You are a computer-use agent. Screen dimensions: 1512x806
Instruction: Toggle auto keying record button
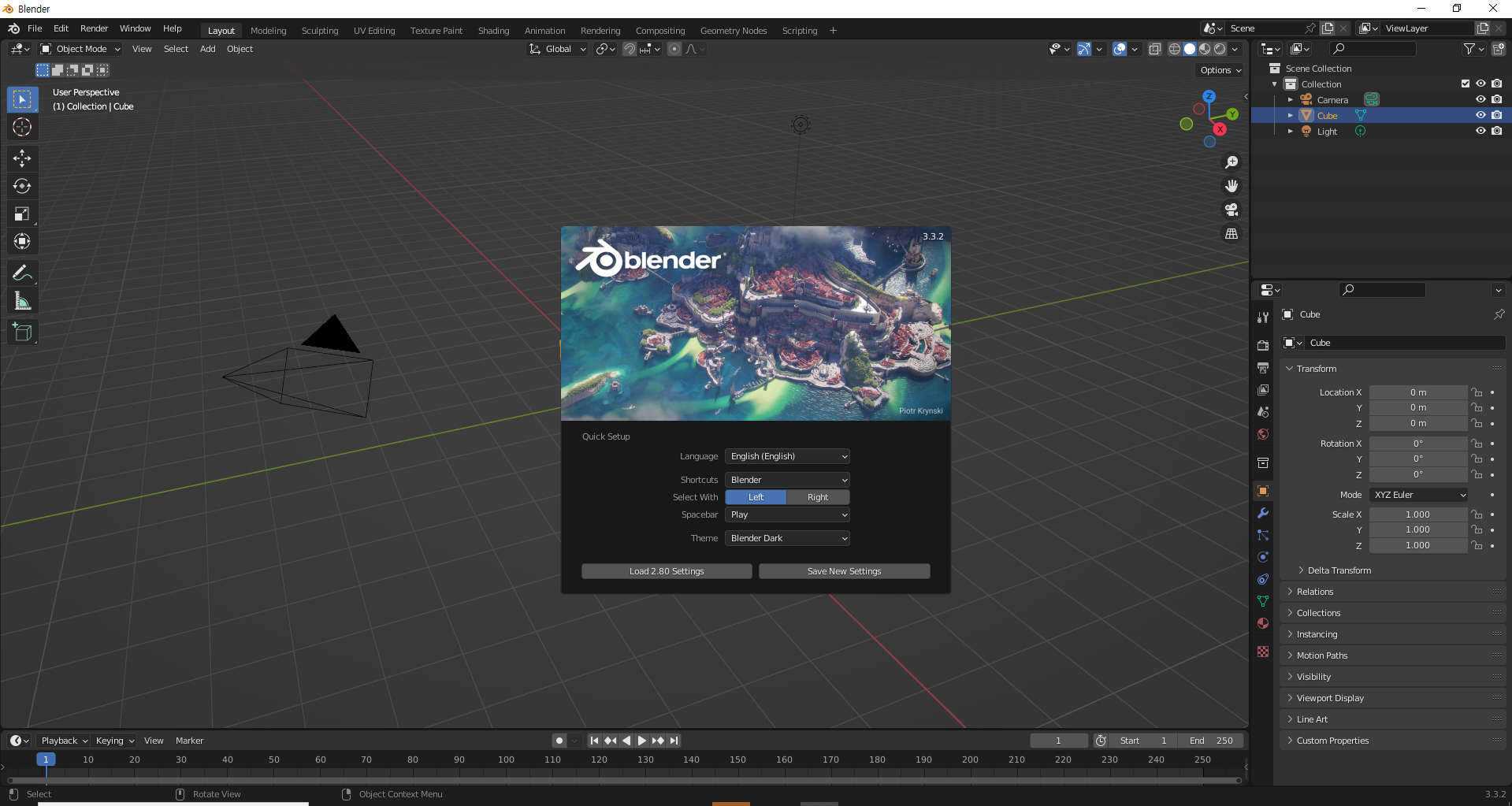[x=559, y=741]
